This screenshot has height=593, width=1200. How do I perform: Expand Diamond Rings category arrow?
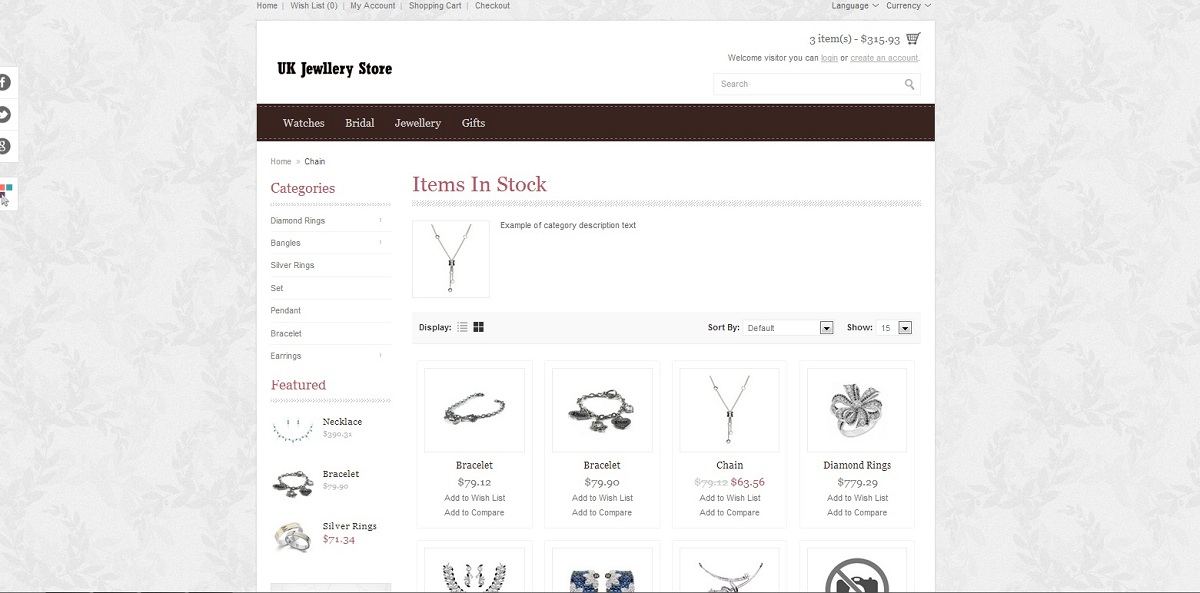point(381,220)
